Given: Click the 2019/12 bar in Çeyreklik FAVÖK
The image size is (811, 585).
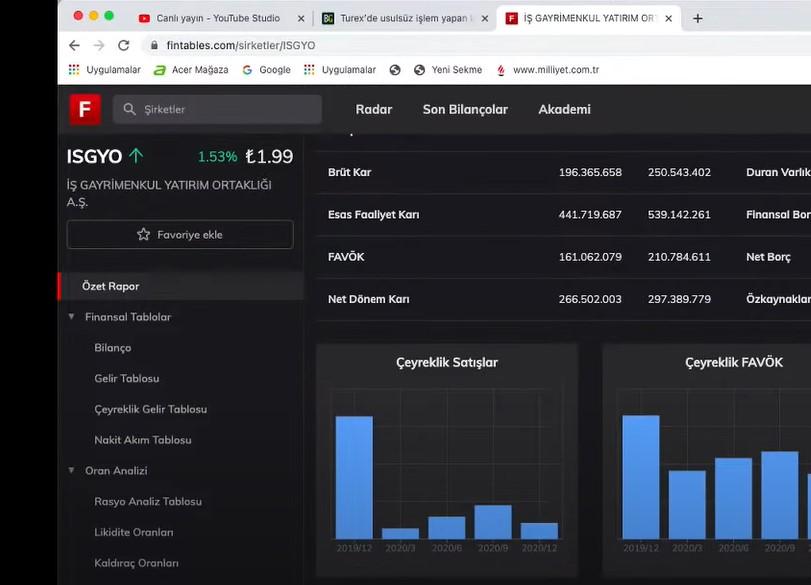Looking at the screenshot, I should (641, 477).
